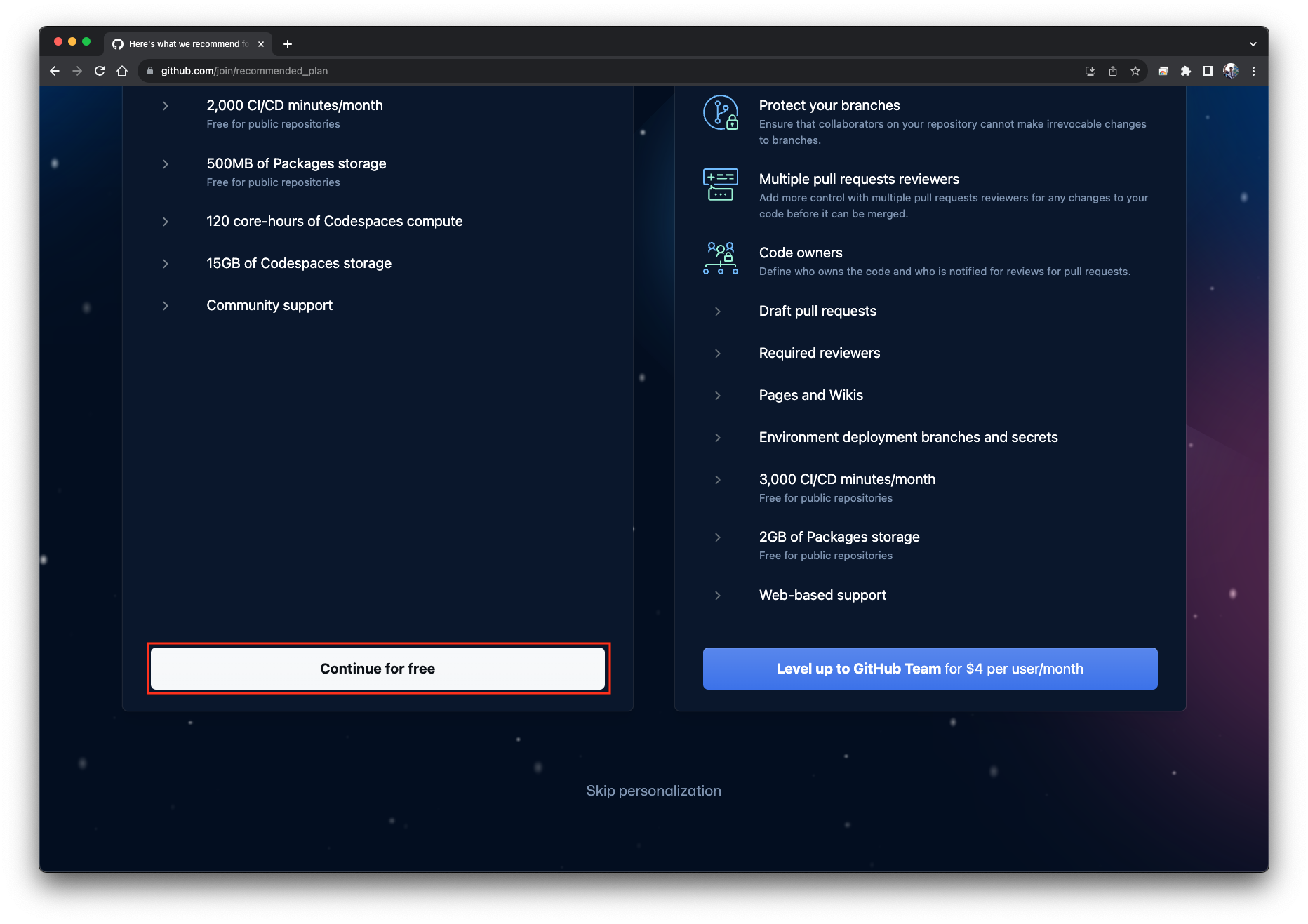This screenshot has width=1308, height=924.
Task: Expand Community support chevron
Action: (166, 306)
